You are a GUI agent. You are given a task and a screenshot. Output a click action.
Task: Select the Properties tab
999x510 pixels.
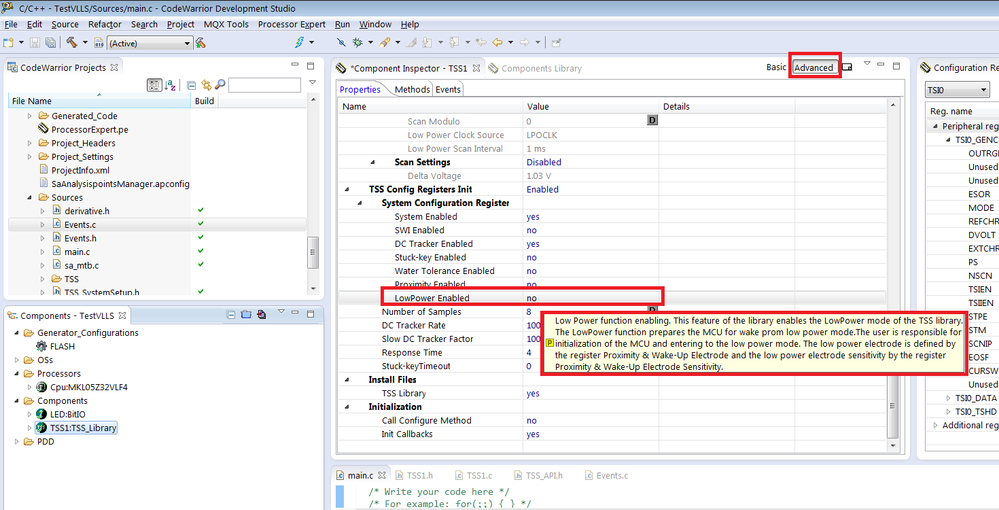coord(360,90)
